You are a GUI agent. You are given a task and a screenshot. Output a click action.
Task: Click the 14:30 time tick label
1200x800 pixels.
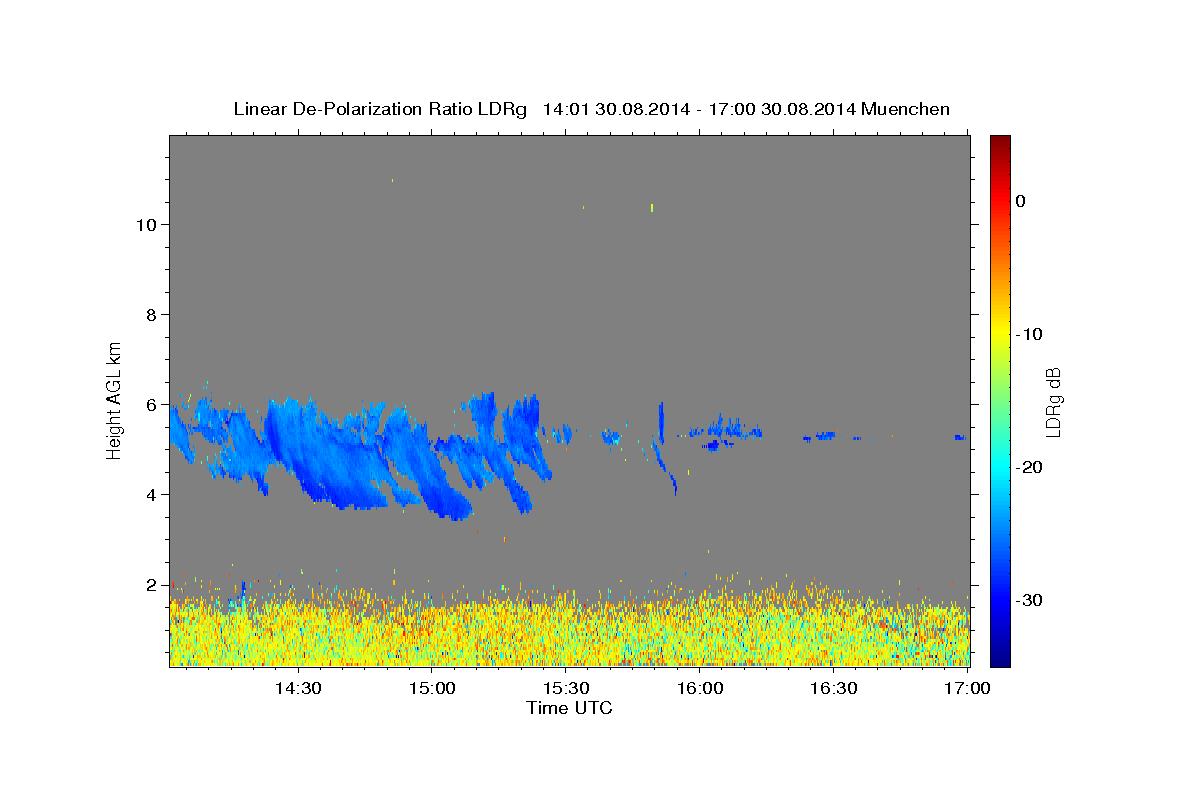[x=298, y=688]
